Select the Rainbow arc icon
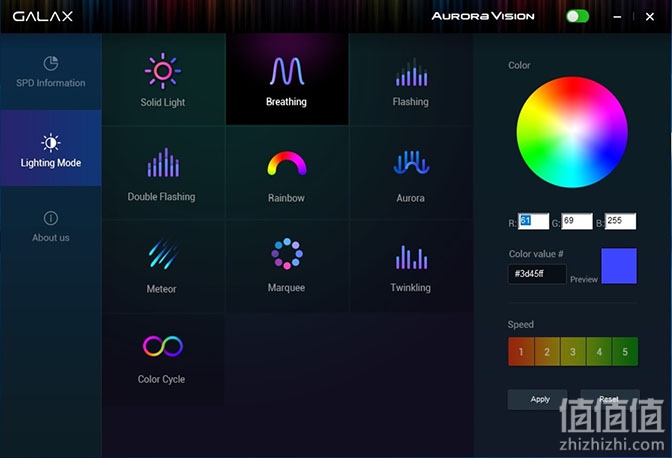The width and height of the screenshot is (672, 458). (x=287, y=163)
